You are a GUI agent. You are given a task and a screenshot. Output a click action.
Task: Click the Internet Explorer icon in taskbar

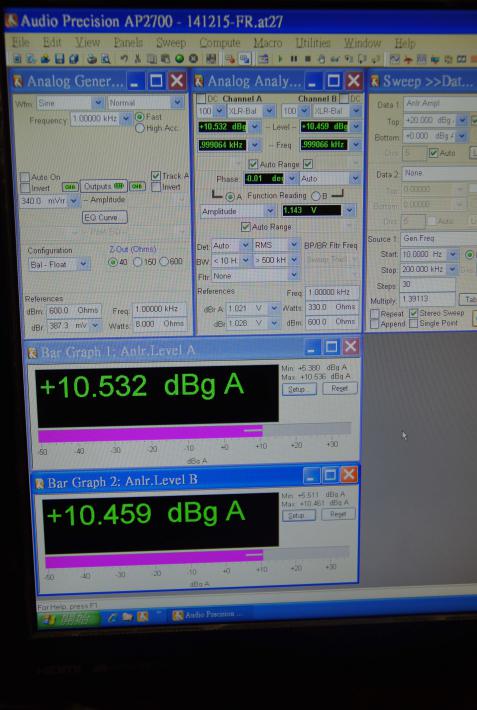[112, 617]
